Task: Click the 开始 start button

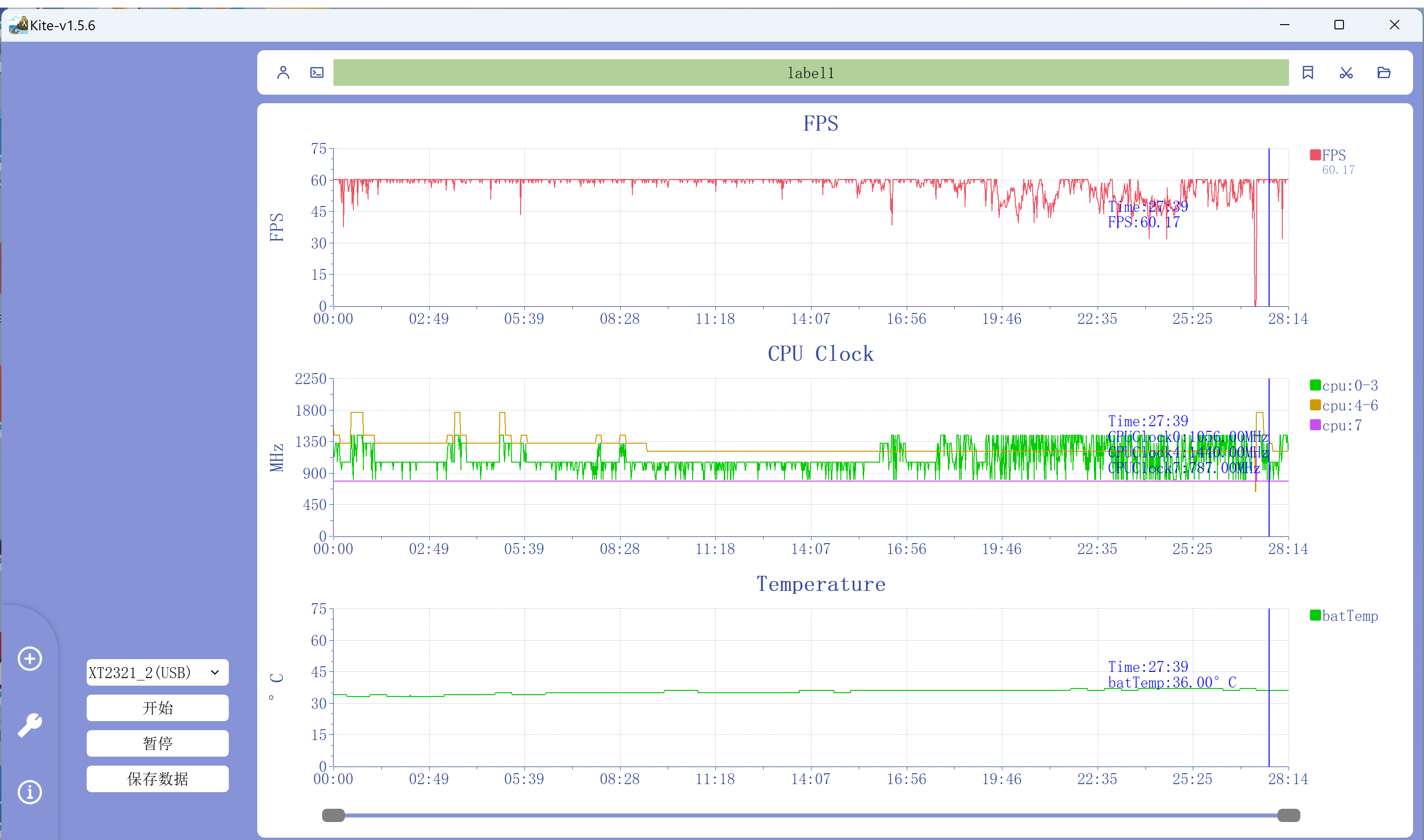Action: pos(157,708)
